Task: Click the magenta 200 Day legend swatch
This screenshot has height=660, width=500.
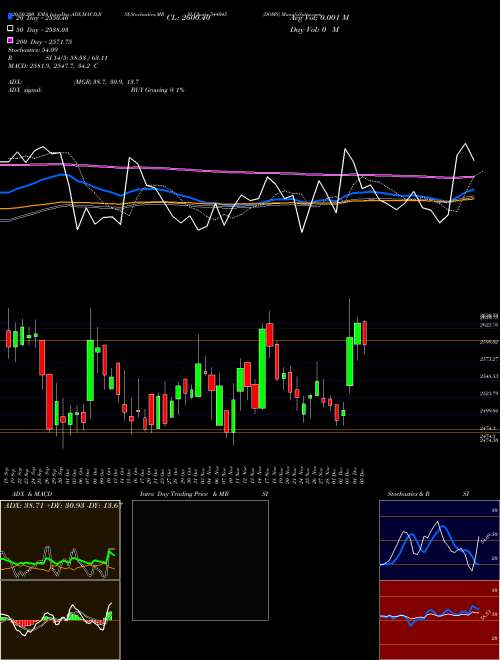Action: click(x=10, y=41)
